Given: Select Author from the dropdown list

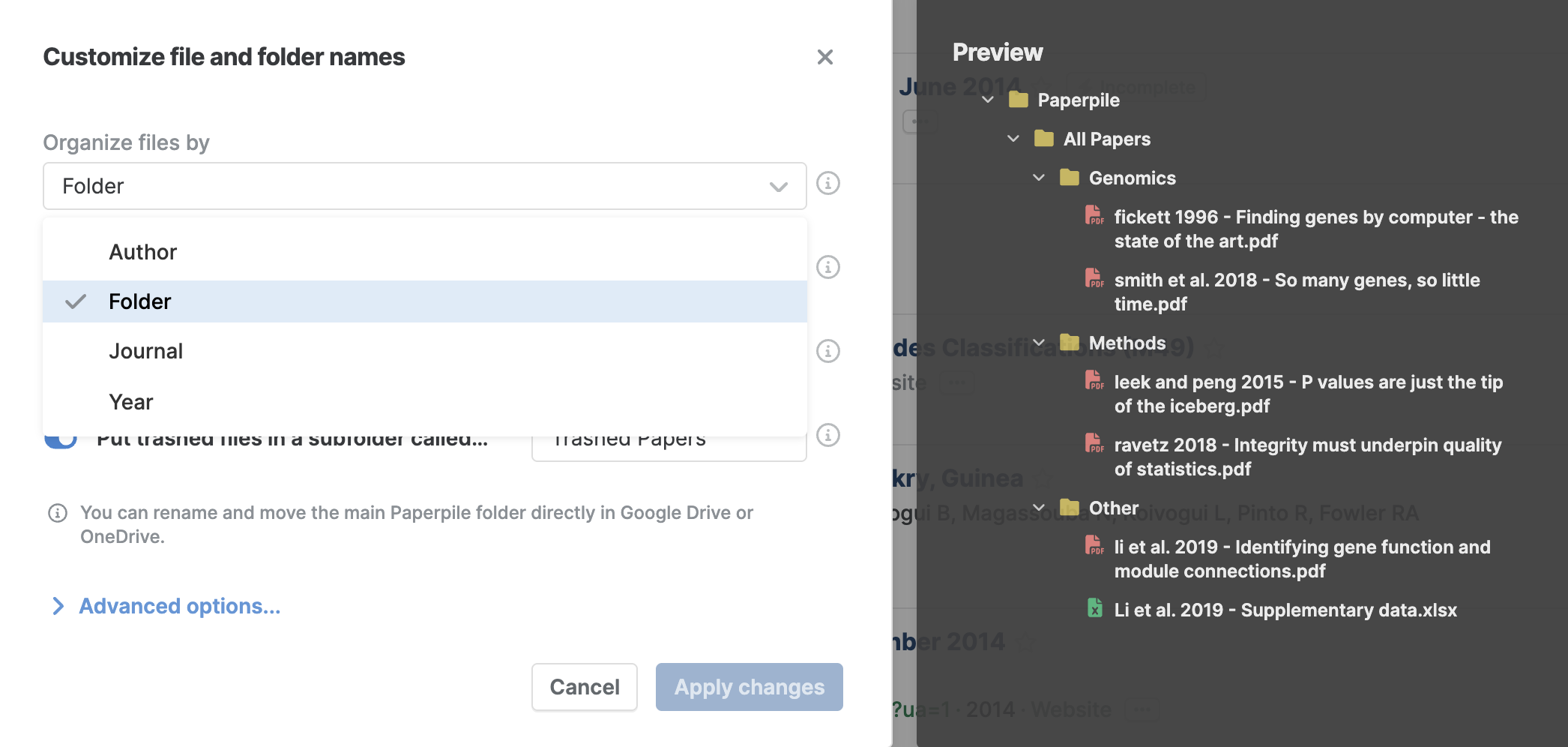Looking at the screenshot, I should [424, 252].
